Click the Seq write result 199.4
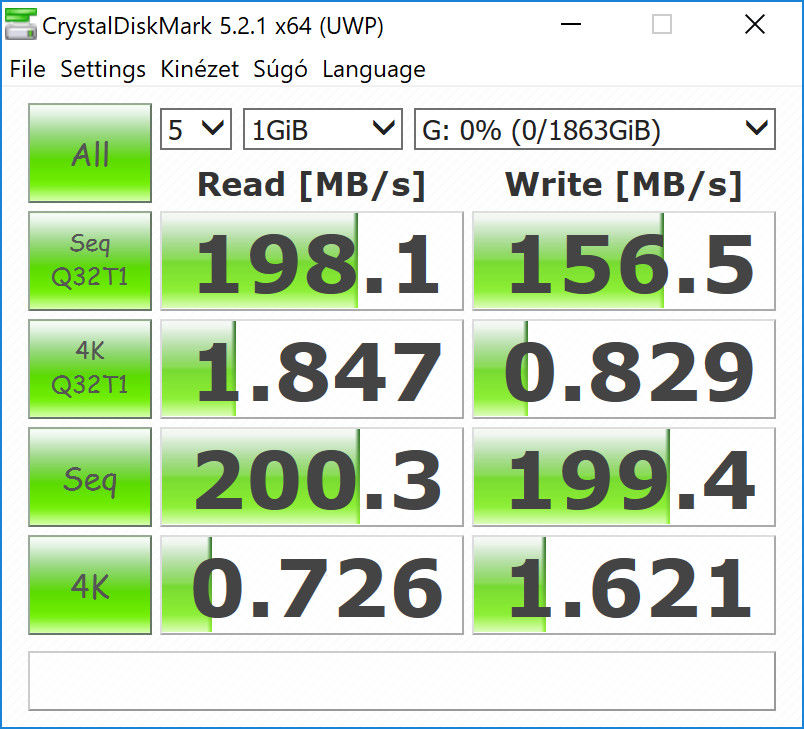The height and width of the screenshot is (729, 804). [x=624, y=477]
